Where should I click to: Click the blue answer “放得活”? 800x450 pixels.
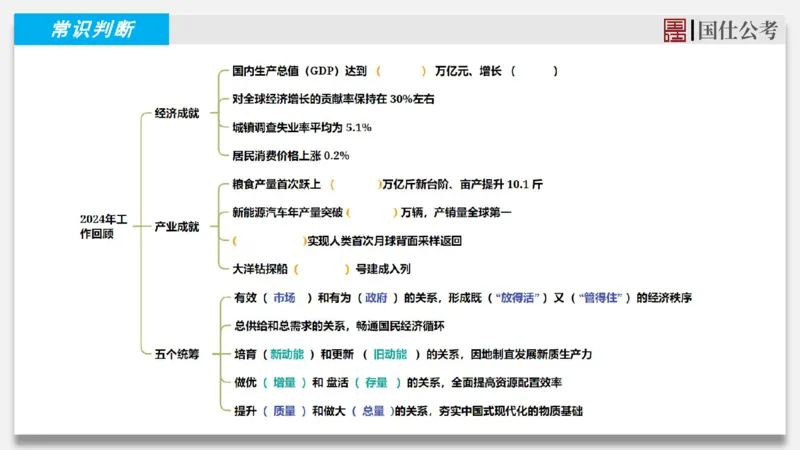tap(517, 297)
